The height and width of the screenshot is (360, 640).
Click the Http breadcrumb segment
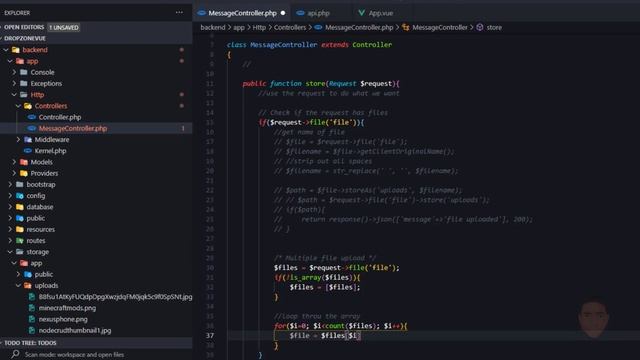[x=259, y=27]
